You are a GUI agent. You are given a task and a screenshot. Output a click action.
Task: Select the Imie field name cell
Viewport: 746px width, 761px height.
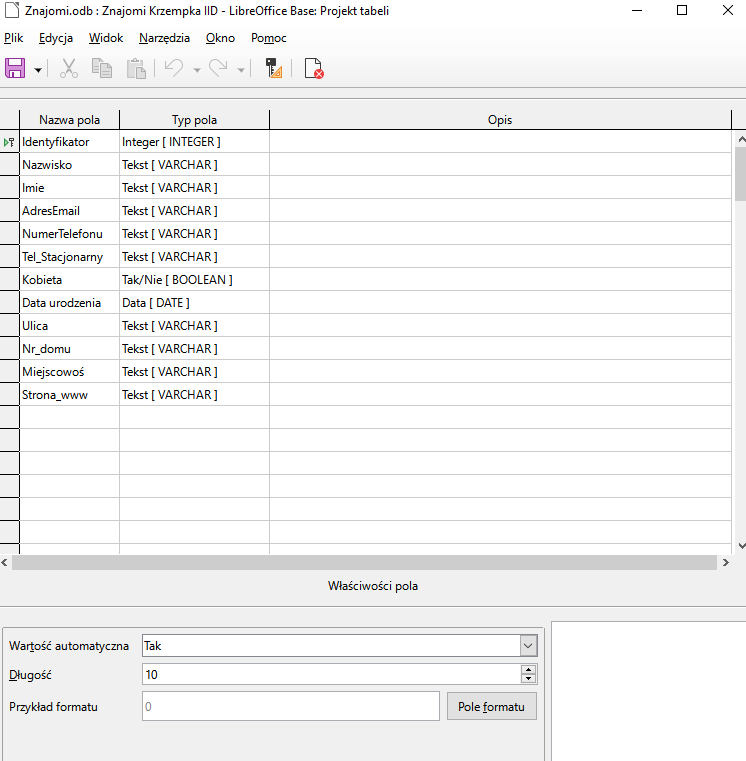[69, 187]
